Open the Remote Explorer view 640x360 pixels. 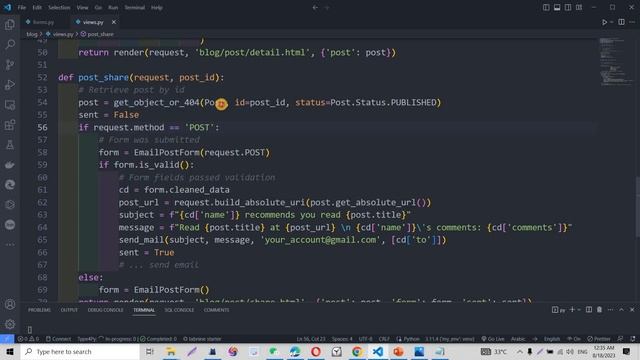point(10,104)
